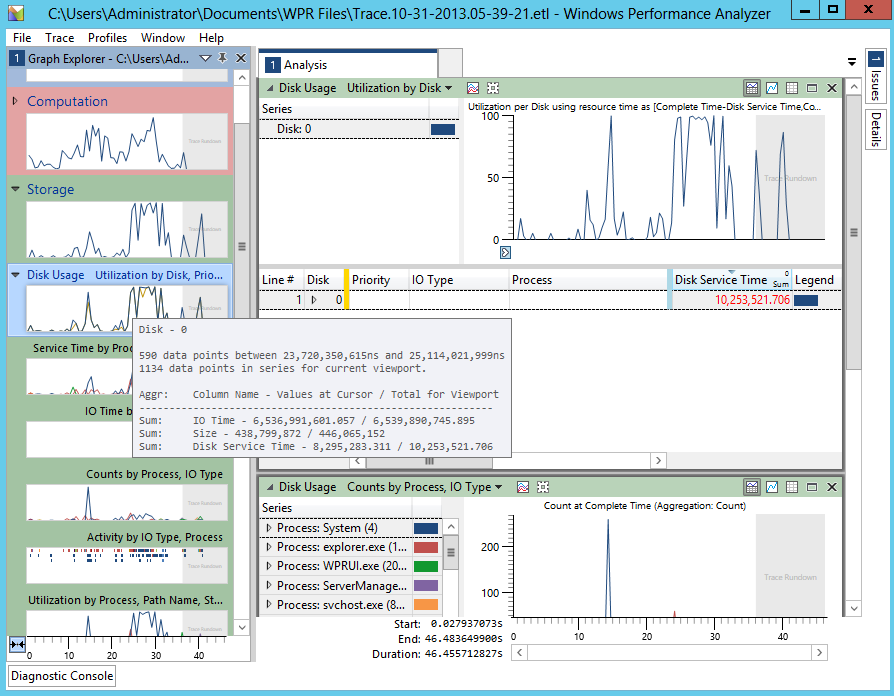Open the Trace menu

(x=59, y=38)
